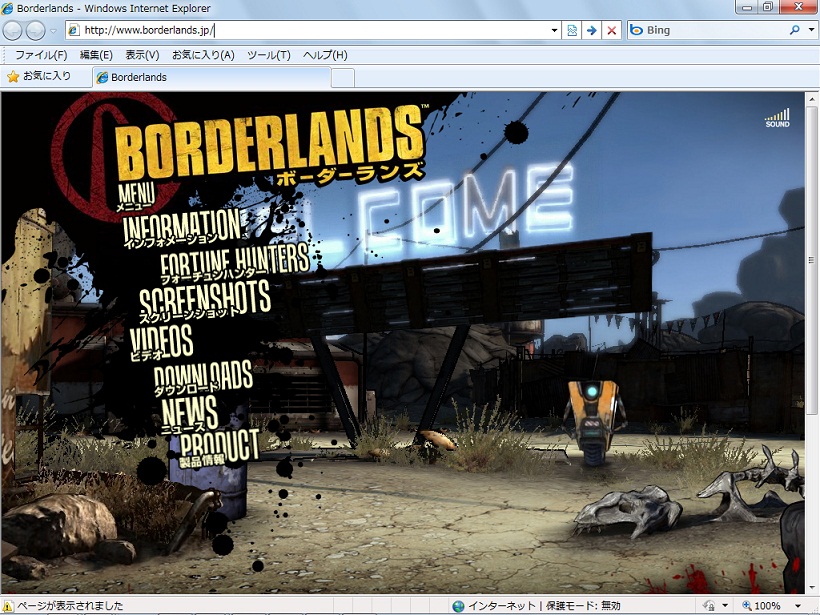Viewport: 820px width, 615px height.
Task: Click the search magnifier icon
Action: pos(795,30)
